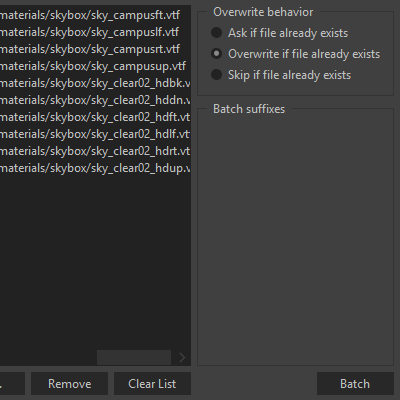Image resolution: width=400 pixels, height=400 pixels.
Task: Select sky_clear02_hdft entry in the list
Action: (x=95, y=117)
